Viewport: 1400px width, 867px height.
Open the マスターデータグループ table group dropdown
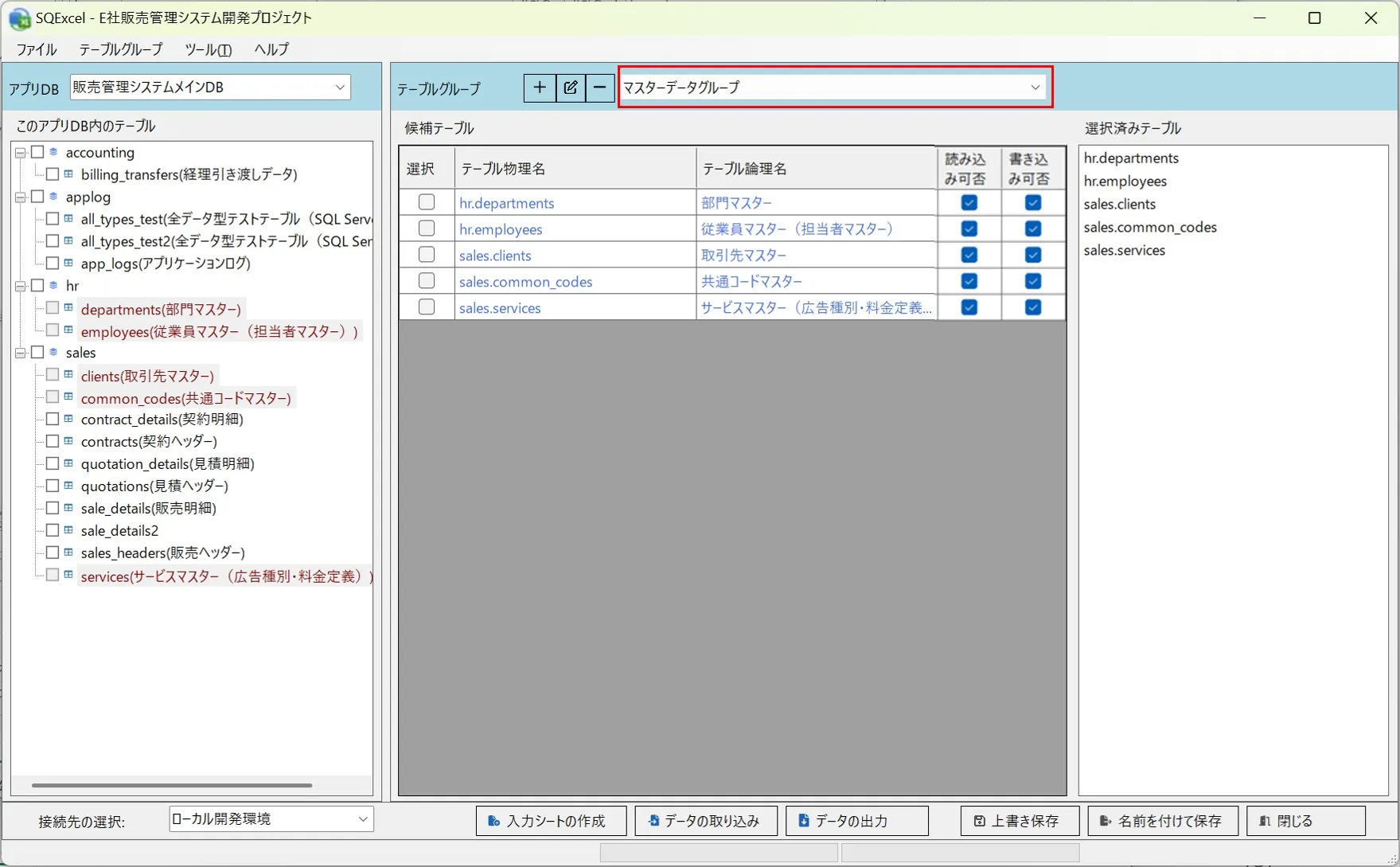coord(834,88)
